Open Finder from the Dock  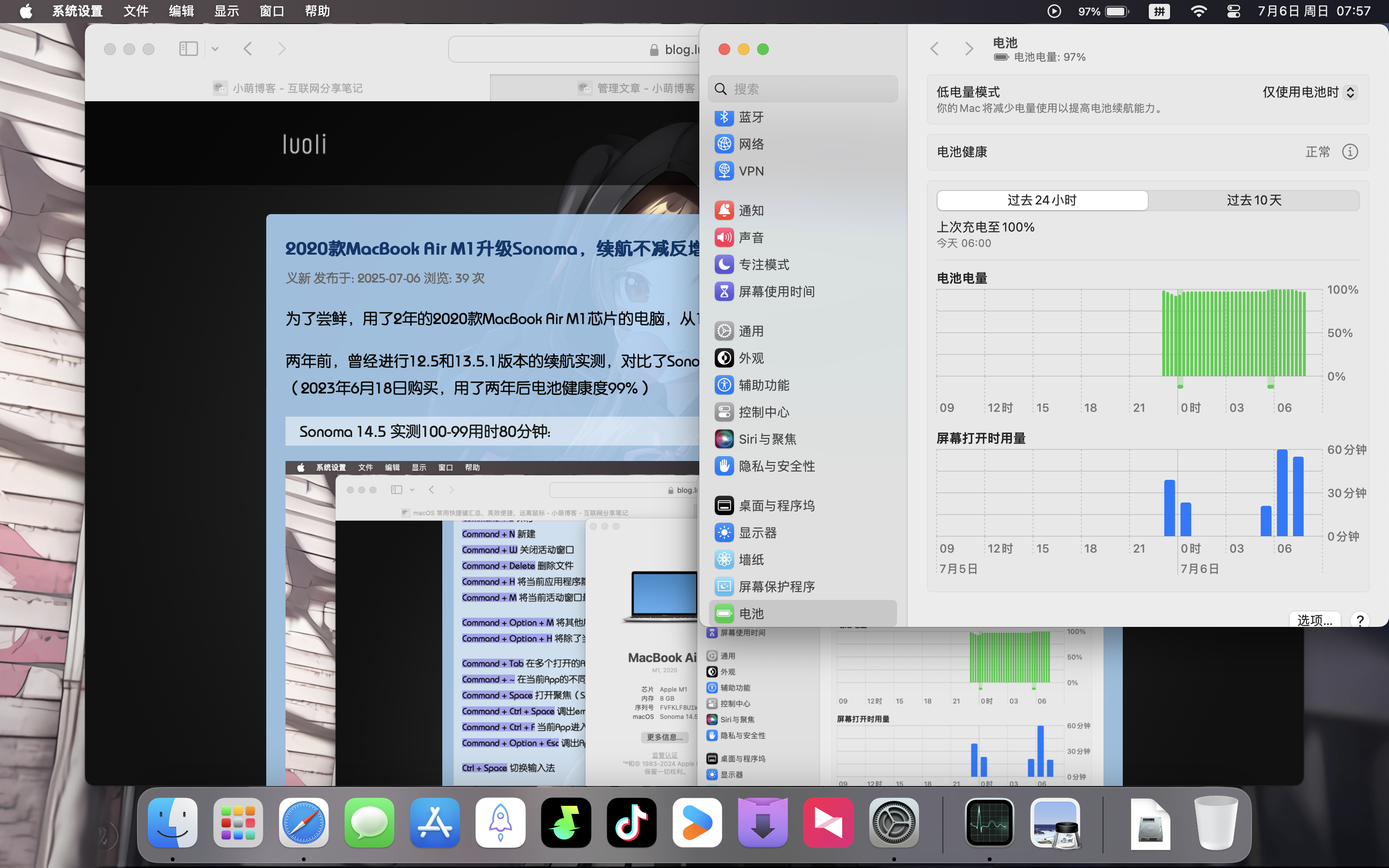(173, 823)
